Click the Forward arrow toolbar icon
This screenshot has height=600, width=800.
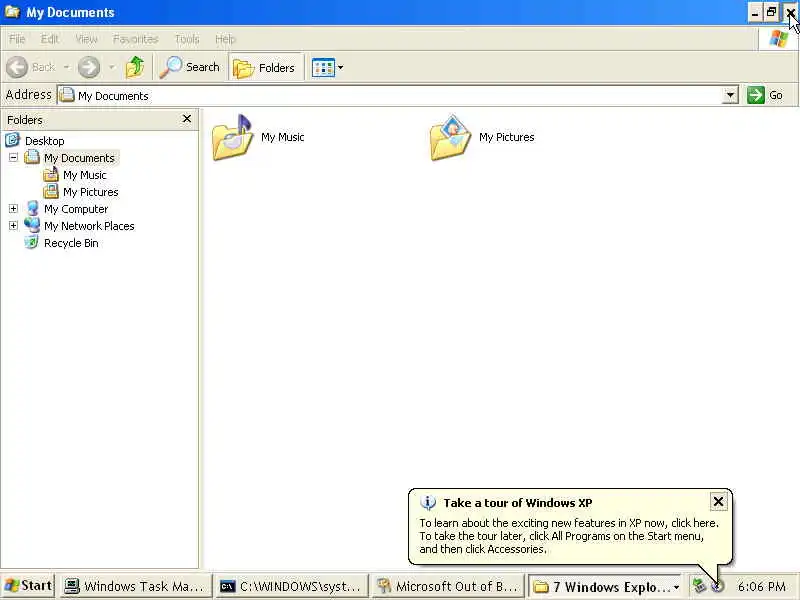[89, 67]
